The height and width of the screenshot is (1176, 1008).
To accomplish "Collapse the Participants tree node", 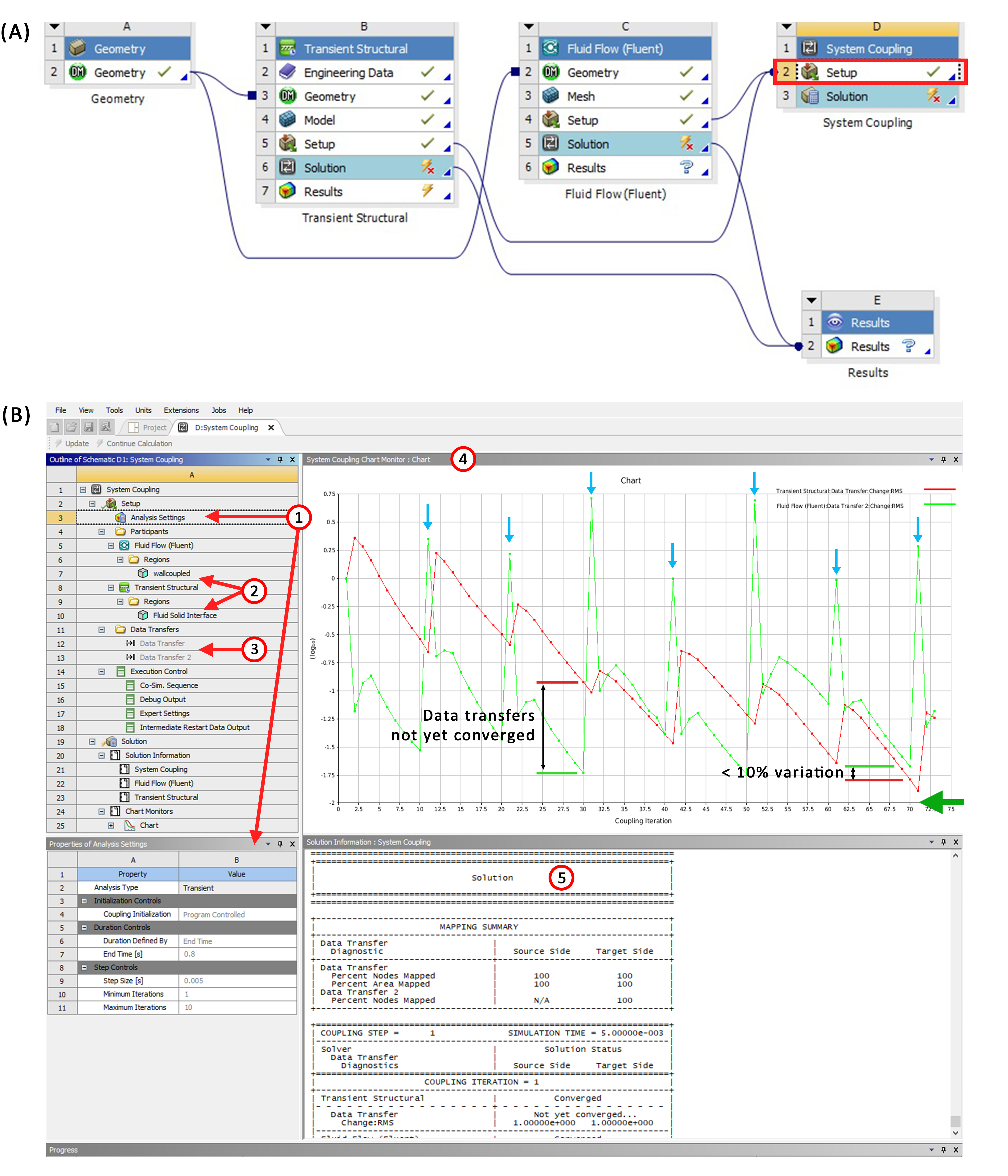I will click(102, 531).
